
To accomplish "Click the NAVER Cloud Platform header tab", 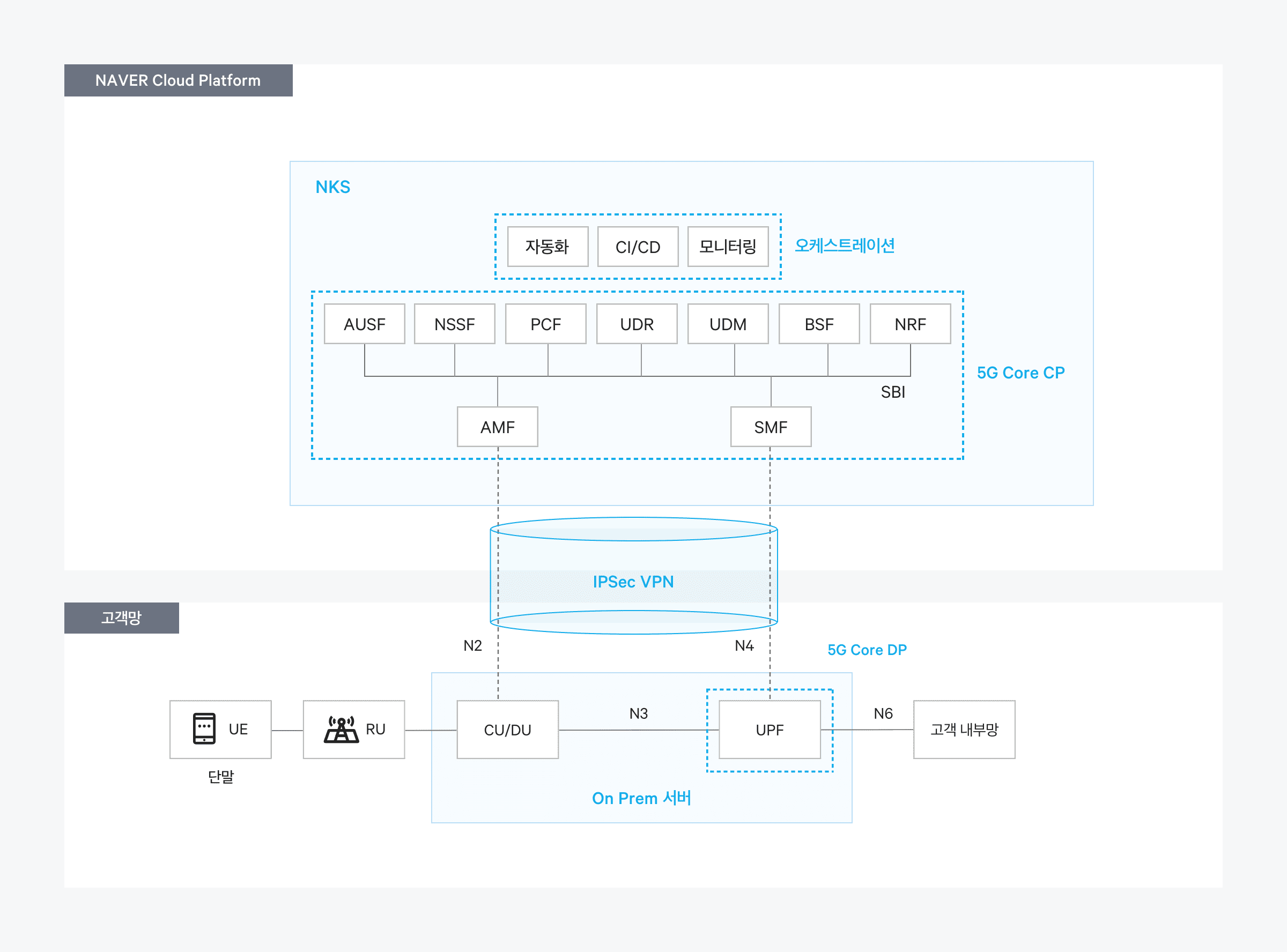I will click(x=178, y=80).
